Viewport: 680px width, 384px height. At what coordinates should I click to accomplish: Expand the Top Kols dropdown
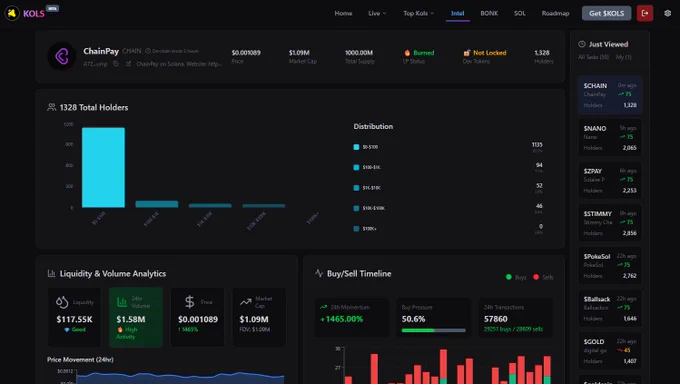pos(418,13)
